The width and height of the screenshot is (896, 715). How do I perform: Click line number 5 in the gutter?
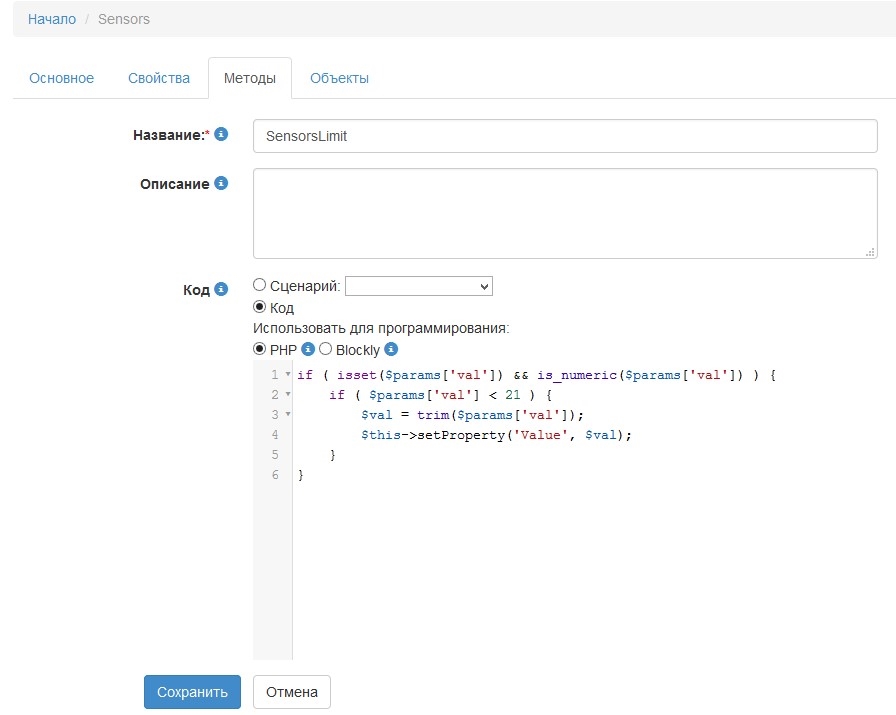pyautogui.click(x=275, y=455)
